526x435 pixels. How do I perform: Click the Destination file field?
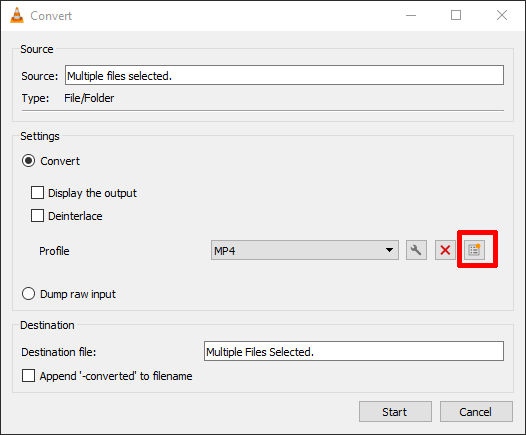[354, 351]
